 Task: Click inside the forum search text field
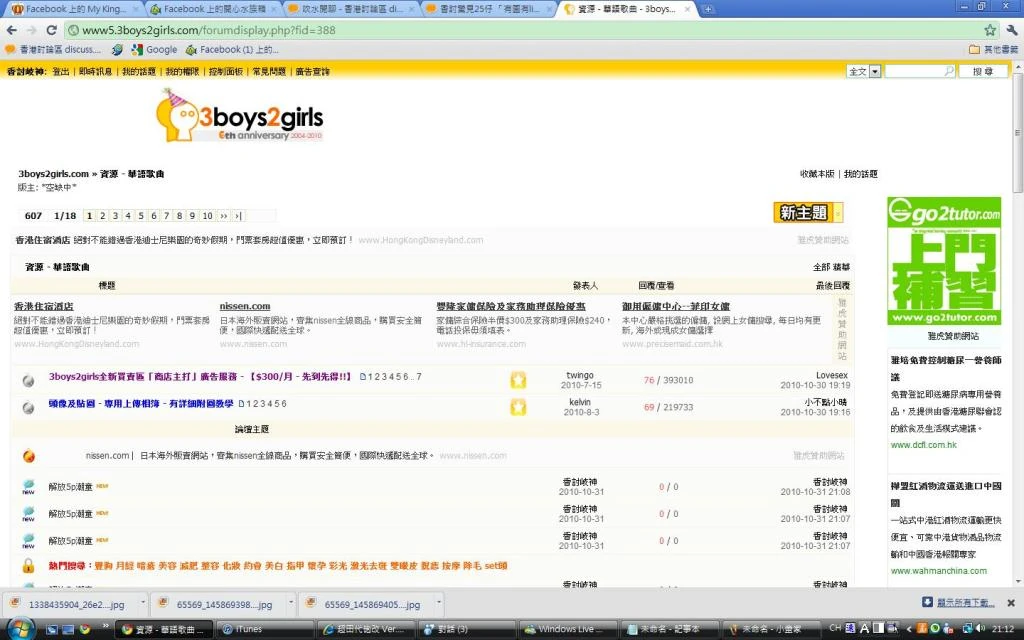click(x=914, y=71)
